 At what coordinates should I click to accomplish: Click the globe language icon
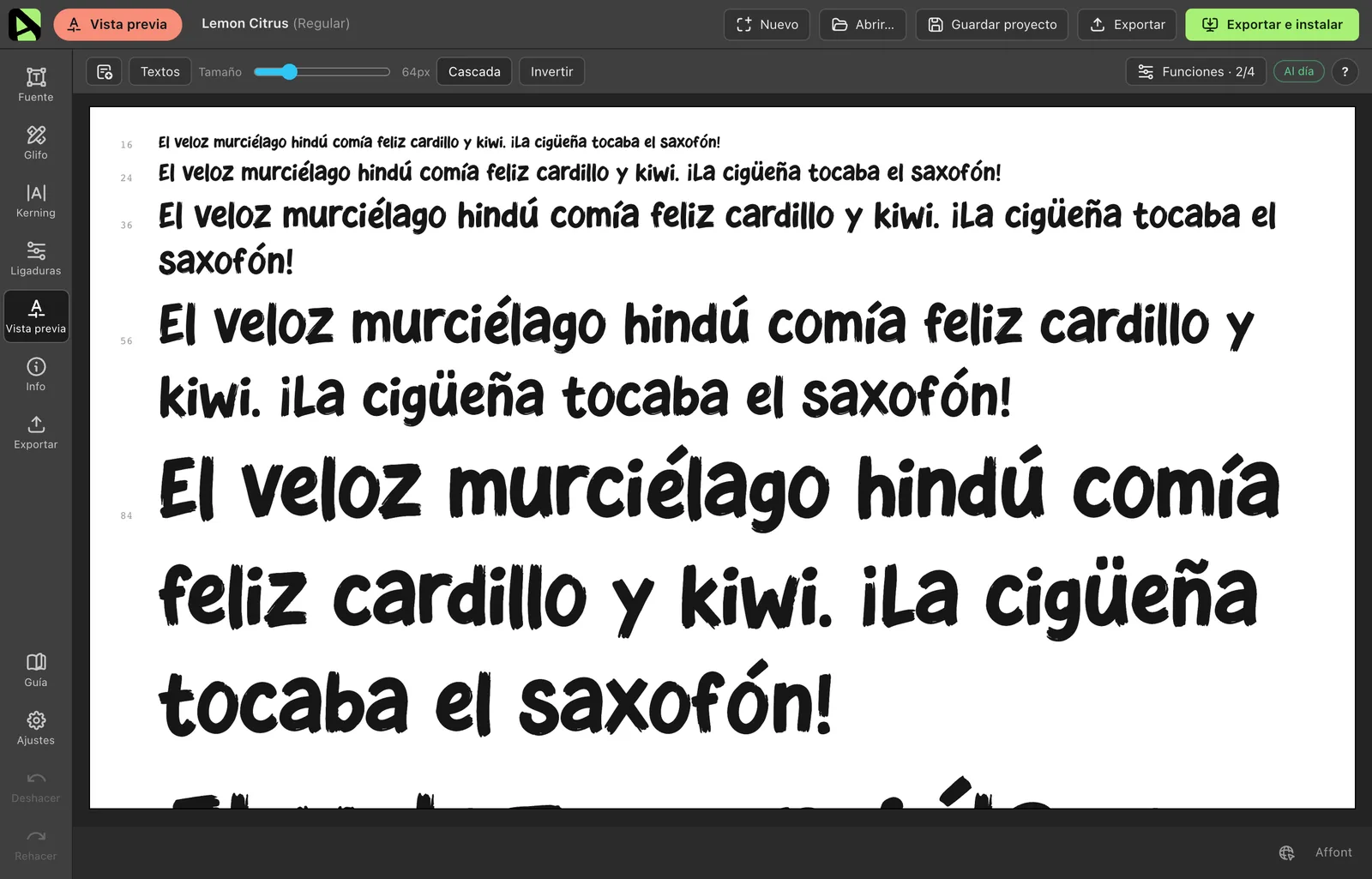click(x=1286, y=852)
